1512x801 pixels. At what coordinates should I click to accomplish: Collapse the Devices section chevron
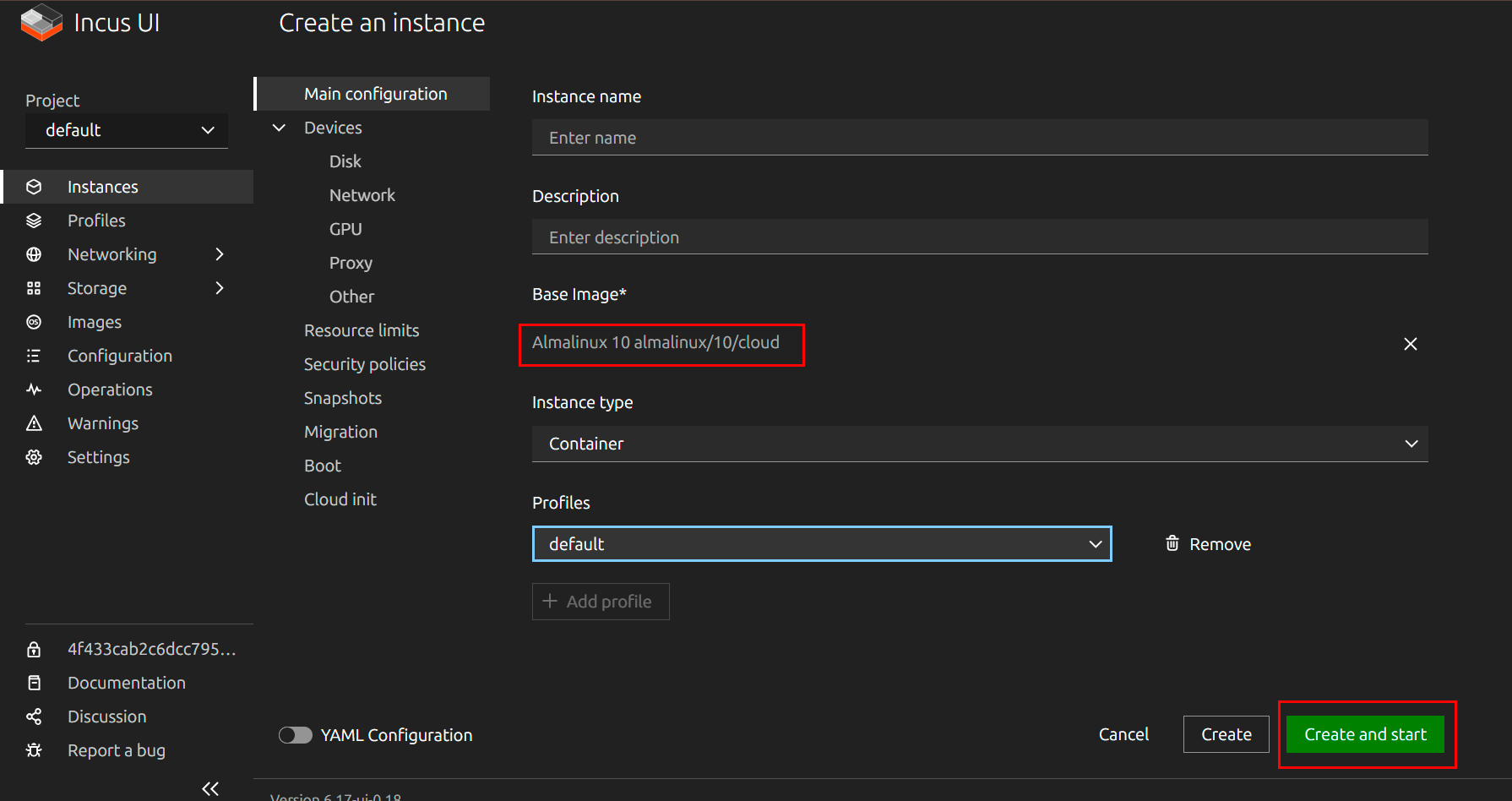click(x=279, y=128)
